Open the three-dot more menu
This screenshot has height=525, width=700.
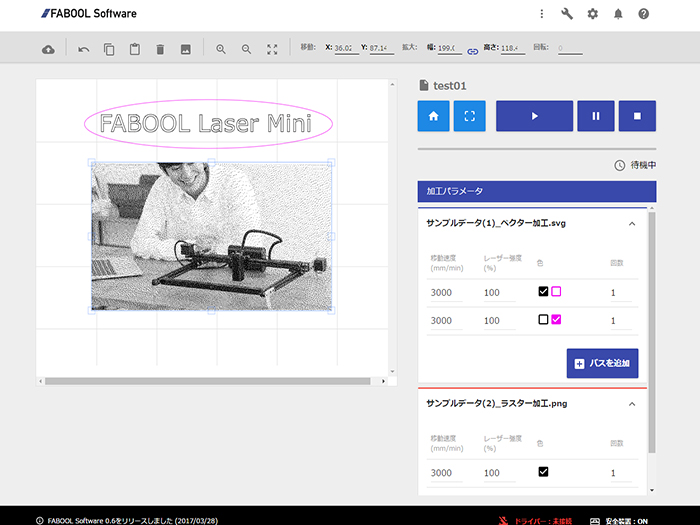click(542, 14)
